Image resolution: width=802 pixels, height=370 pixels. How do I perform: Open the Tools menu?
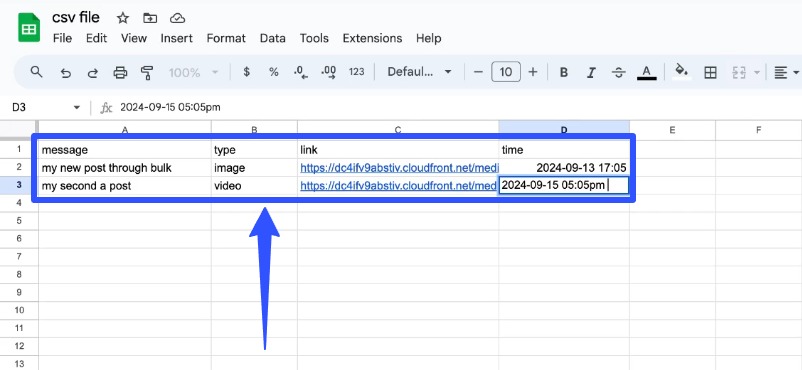click(314, 38)
